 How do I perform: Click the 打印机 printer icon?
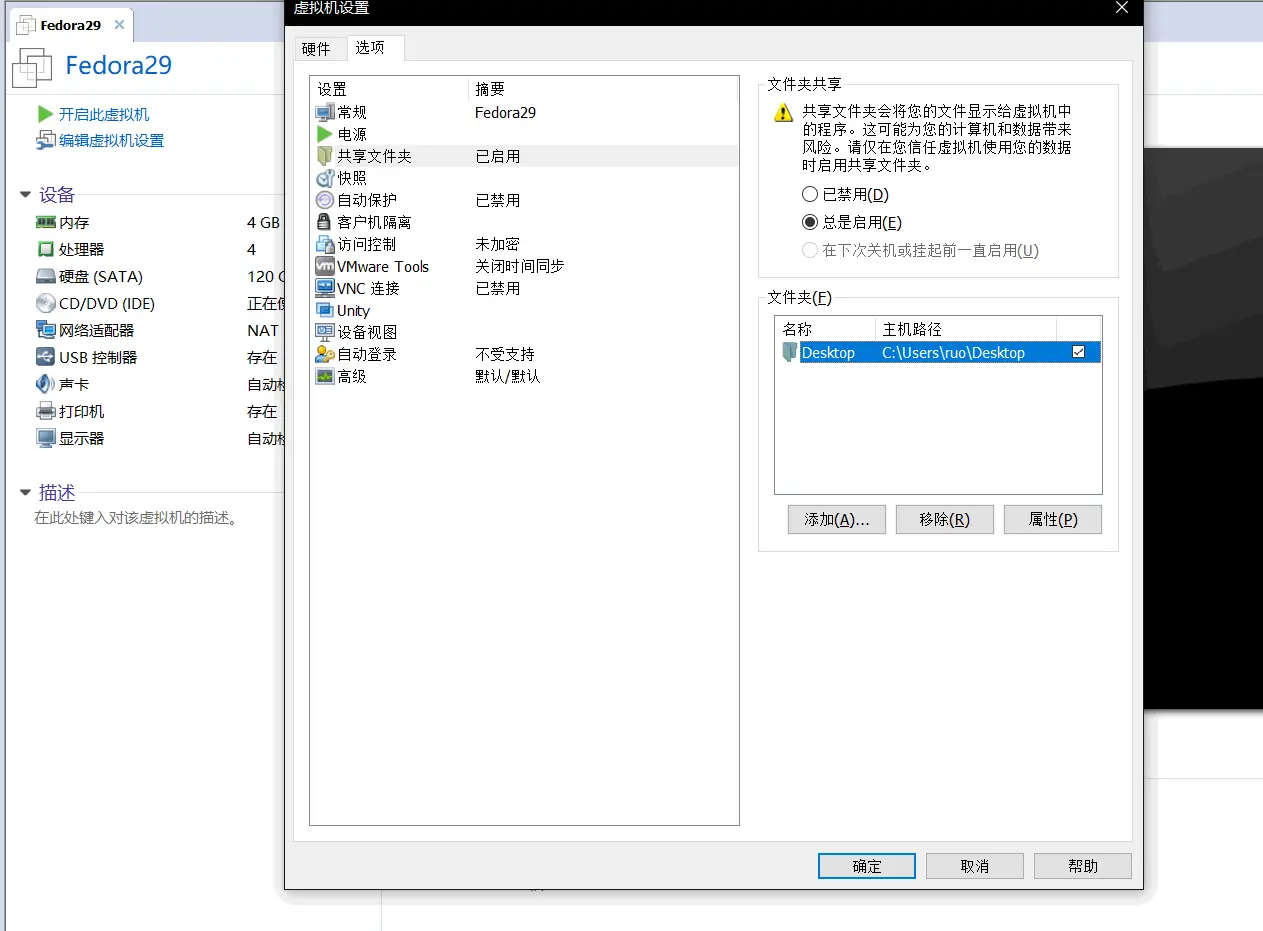click(x=45, y=411)
